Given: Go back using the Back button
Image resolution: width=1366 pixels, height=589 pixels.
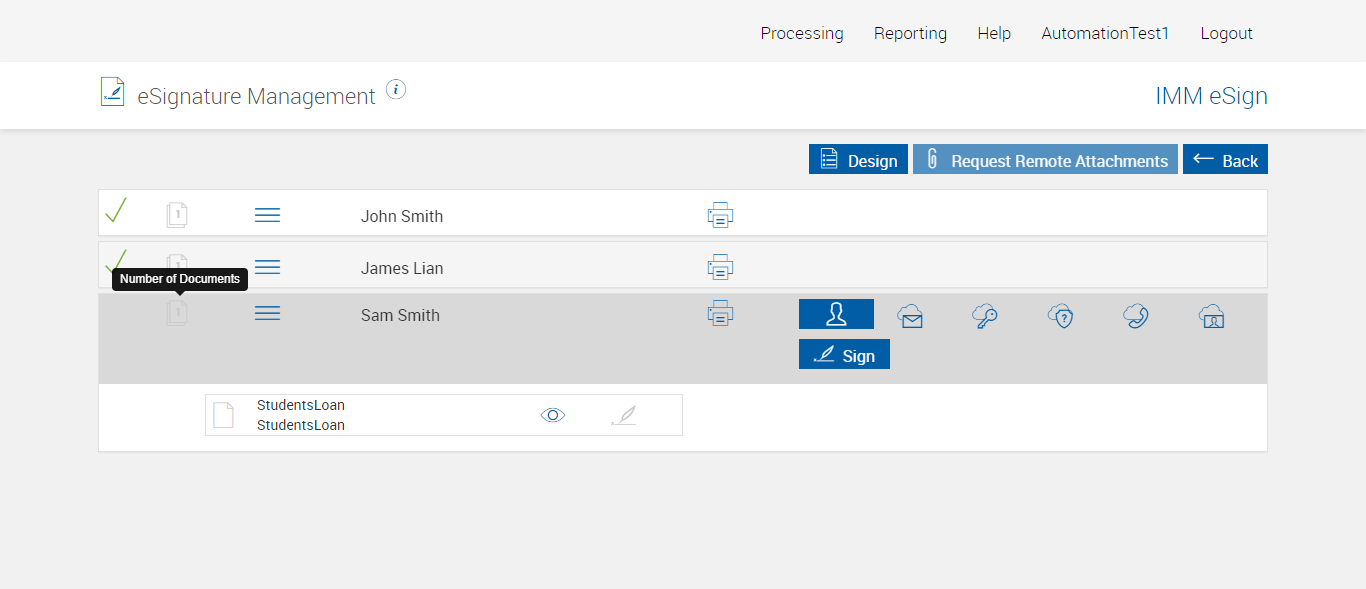Looking at the screenshot, I should [1225, 160].
